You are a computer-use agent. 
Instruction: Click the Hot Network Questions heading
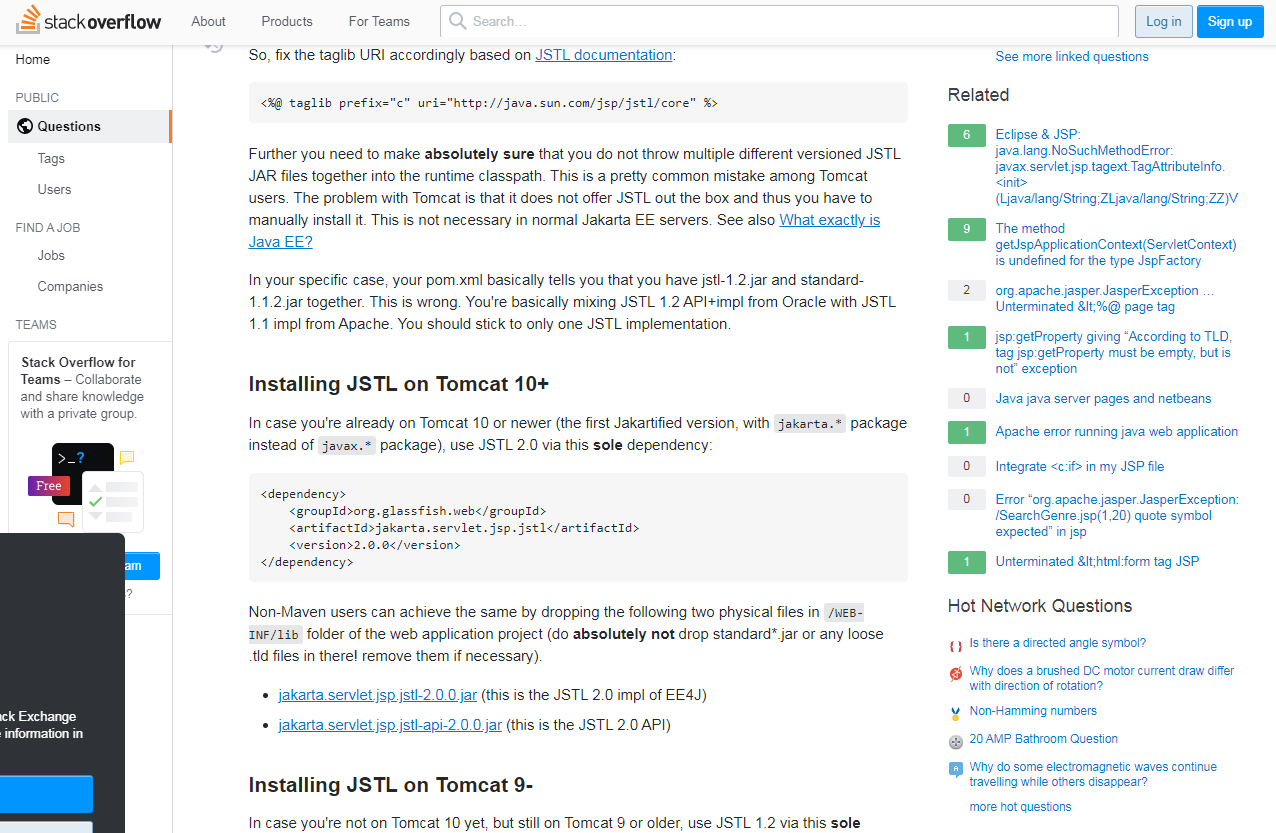1040,606
